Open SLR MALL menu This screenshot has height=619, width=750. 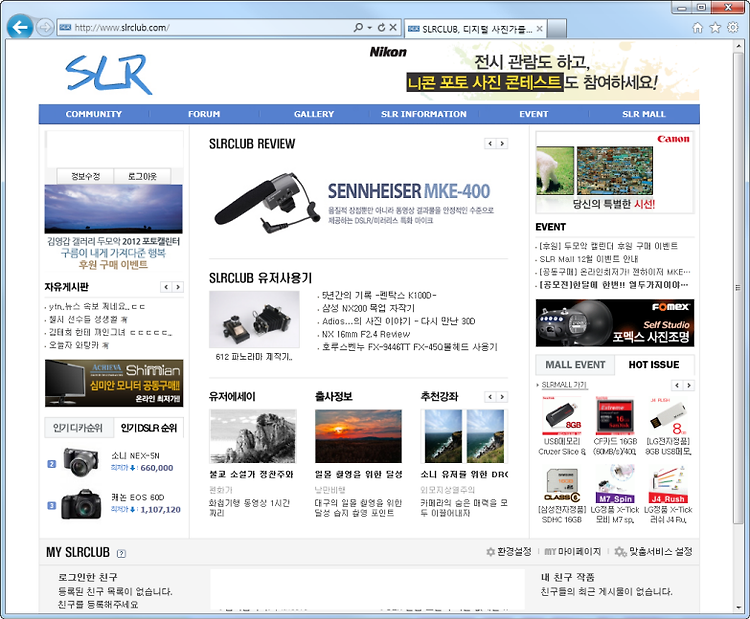644,114
